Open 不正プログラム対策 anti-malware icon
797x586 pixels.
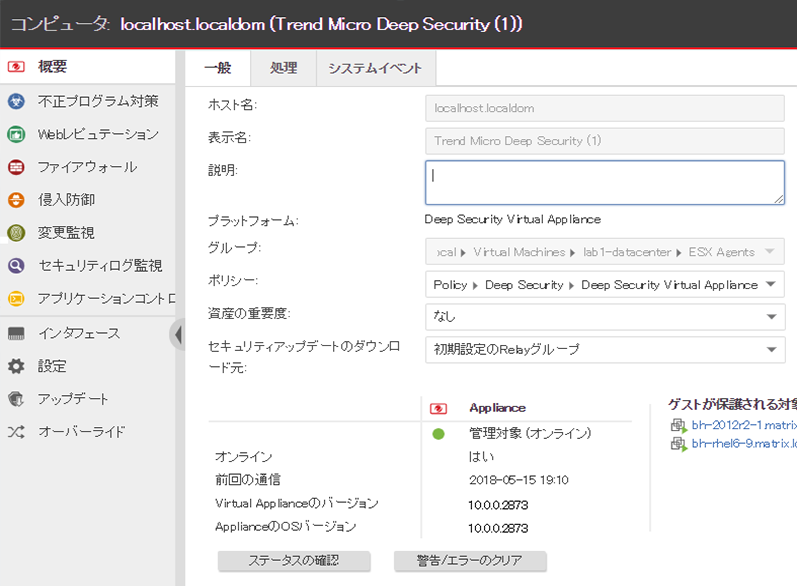(x=15, y=101)
